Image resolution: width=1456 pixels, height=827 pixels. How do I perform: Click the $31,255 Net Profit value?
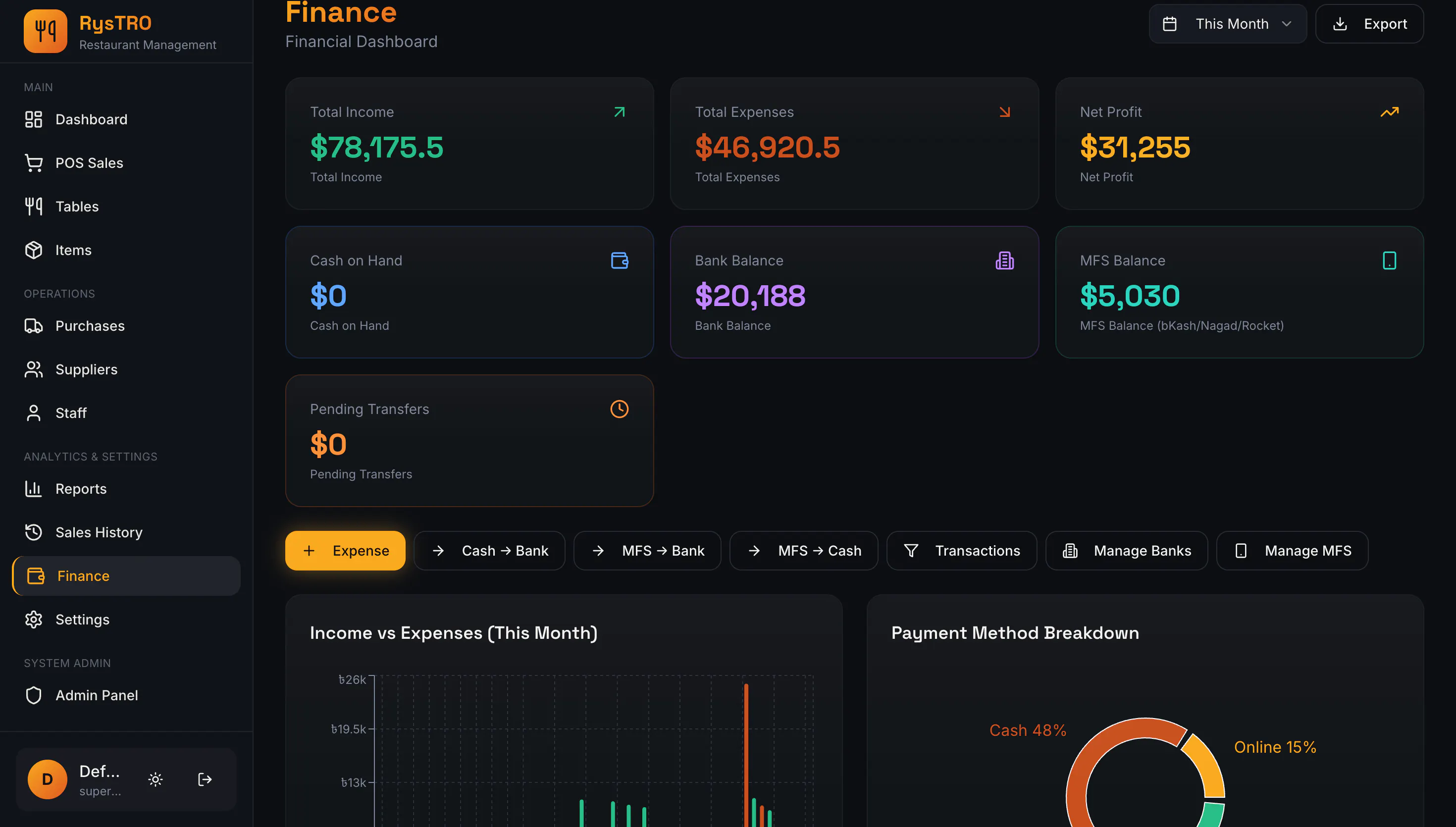click(x=1135, y=147)
